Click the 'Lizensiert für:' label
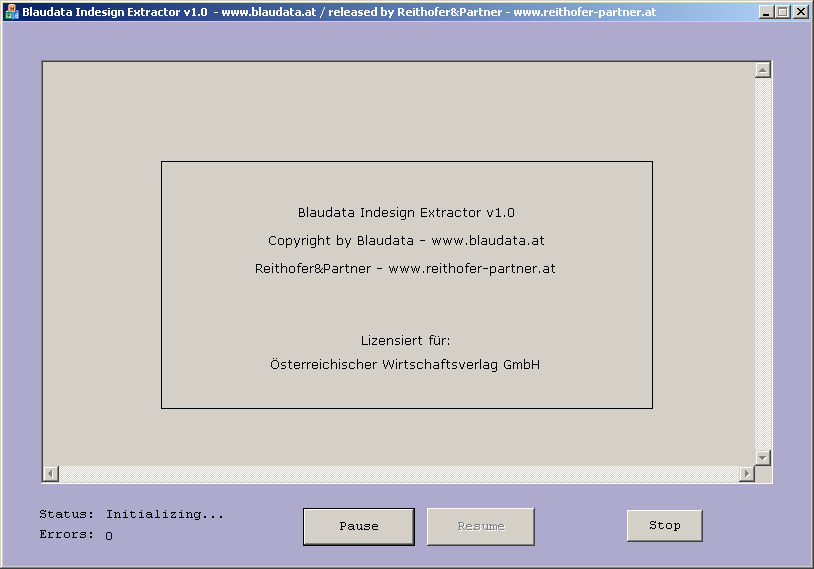Viewport: 814px width, 569px height. 405,341
